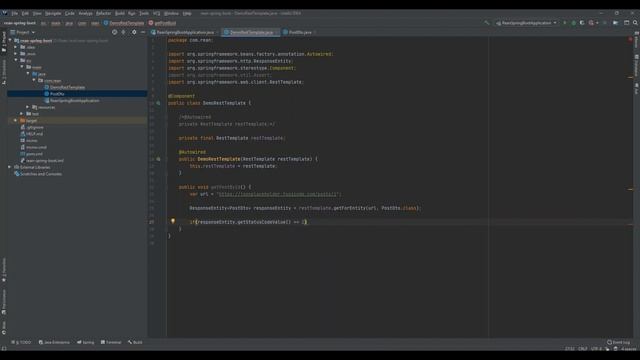Click the line separator CRLF status entry
This screenshot has height=360, width=640.
(x=582, y=349)
